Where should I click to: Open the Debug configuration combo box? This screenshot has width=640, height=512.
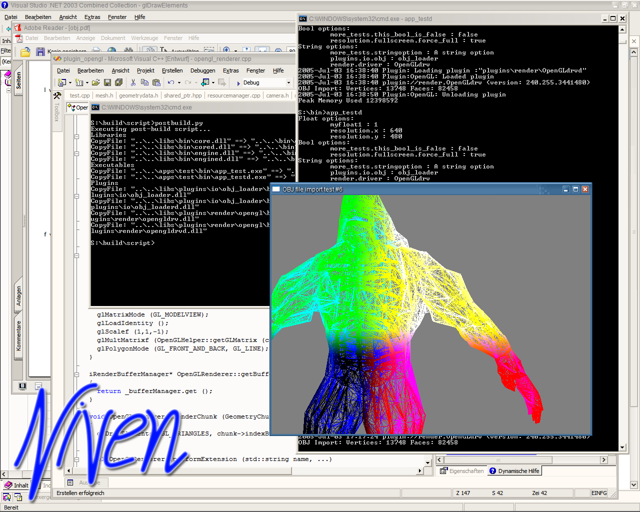tap(267, 83)
